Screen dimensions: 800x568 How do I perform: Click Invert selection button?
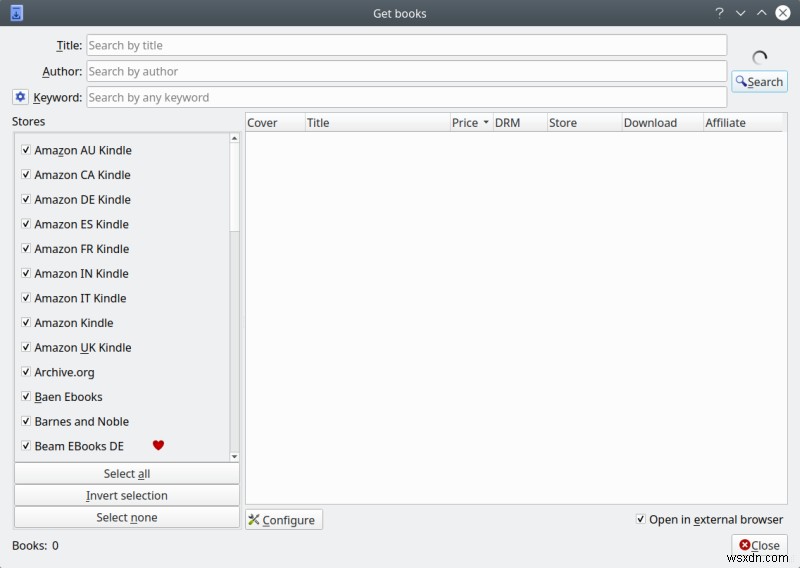pyautogui.click(x=127, y=496)
